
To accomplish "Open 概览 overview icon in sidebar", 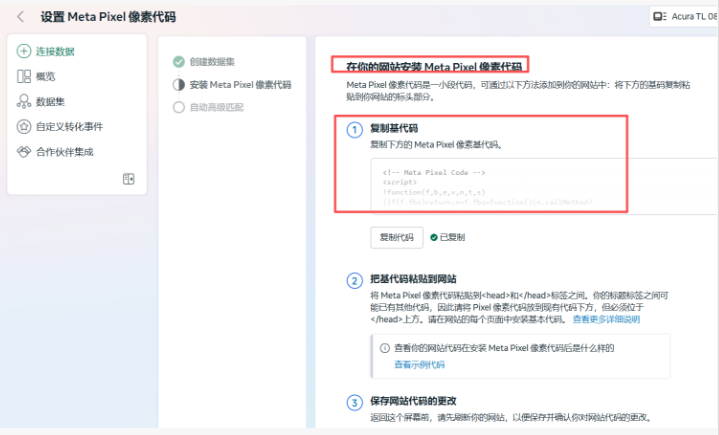I will point(24,76).
